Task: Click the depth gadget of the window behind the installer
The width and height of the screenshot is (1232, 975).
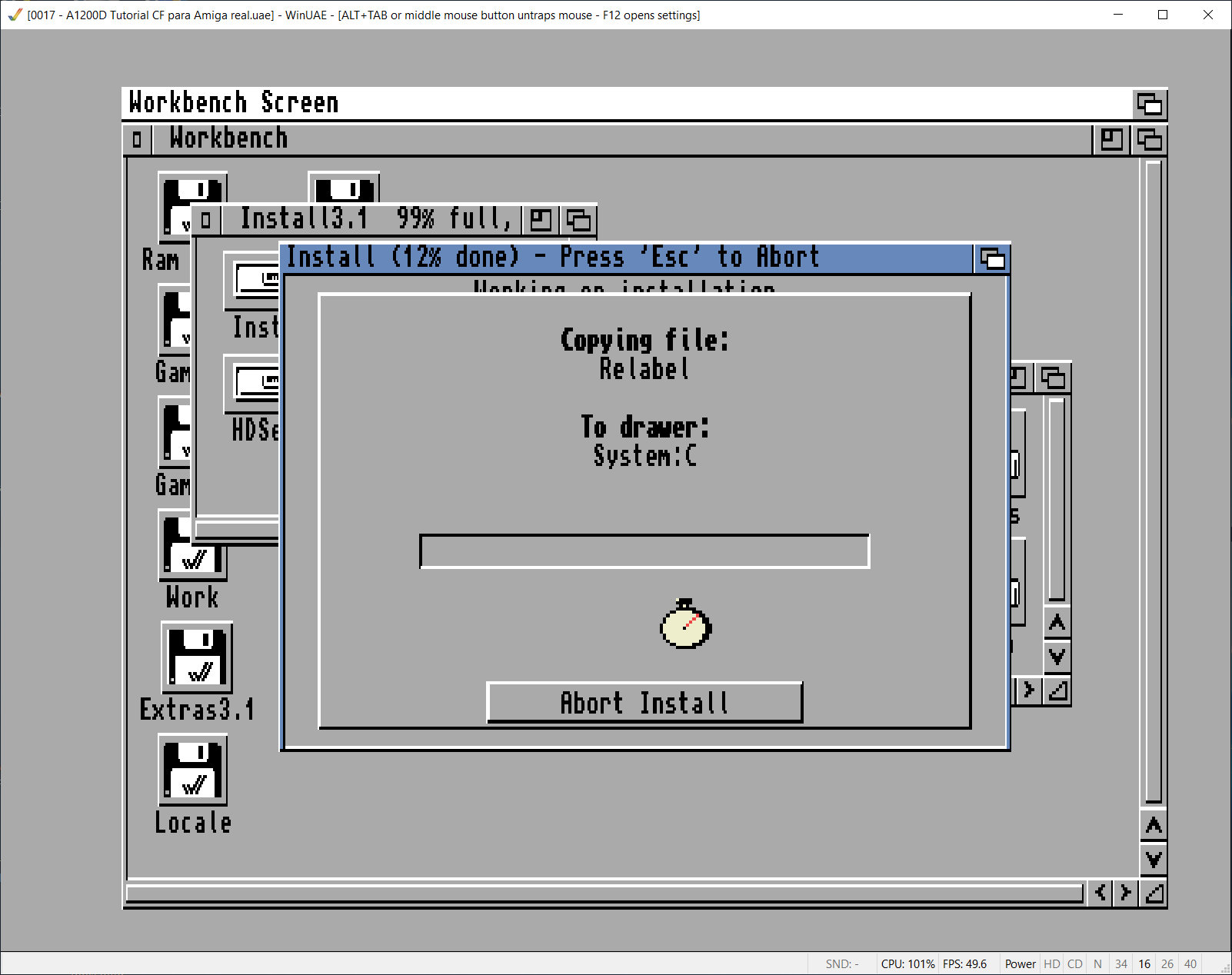Action: (x=1053, y=378)
